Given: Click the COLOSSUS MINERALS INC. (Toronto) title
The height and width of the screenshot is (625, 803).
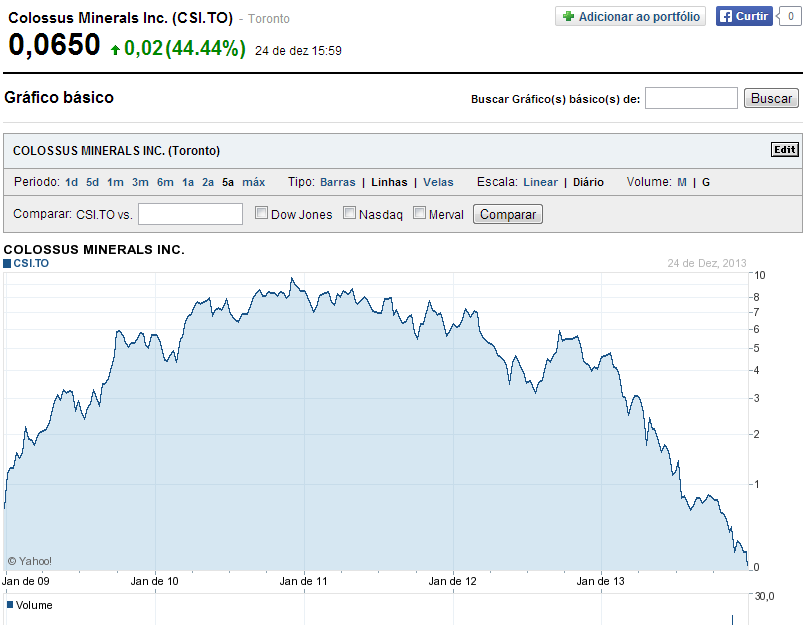Looking at the screenshot, I should (x=116, y=151).
